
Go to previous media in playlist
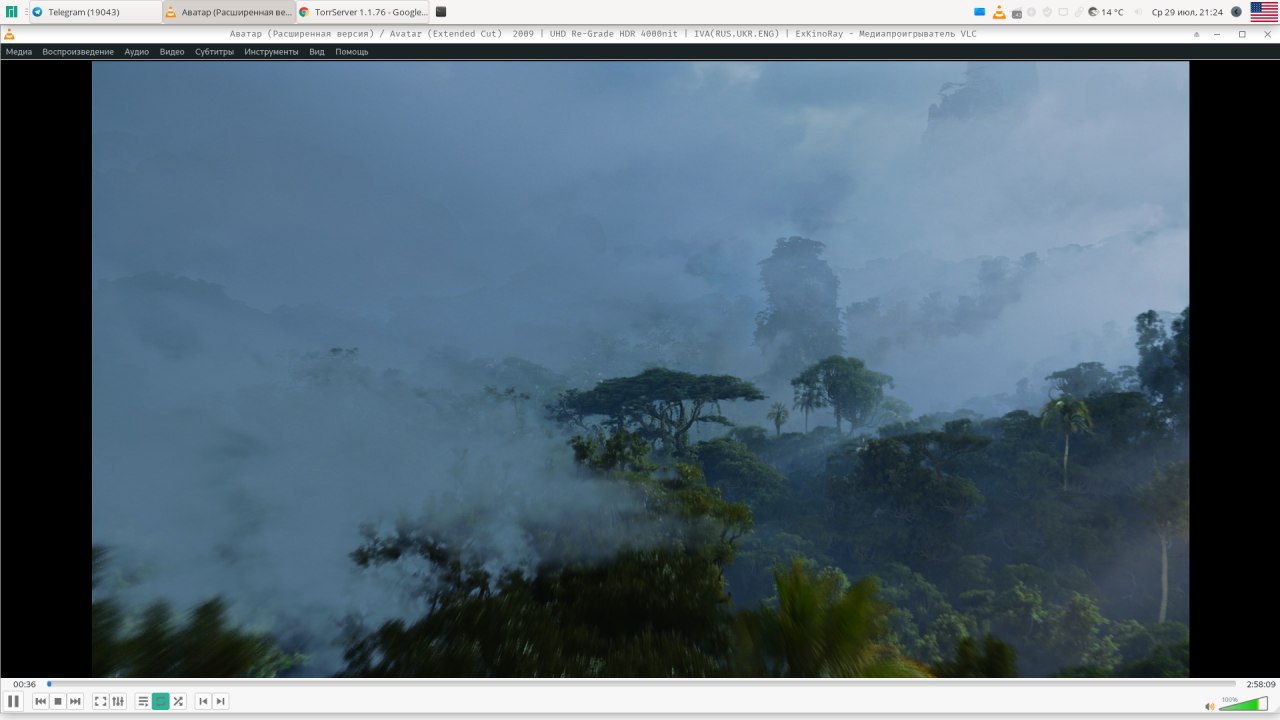[x=41, y=701]
